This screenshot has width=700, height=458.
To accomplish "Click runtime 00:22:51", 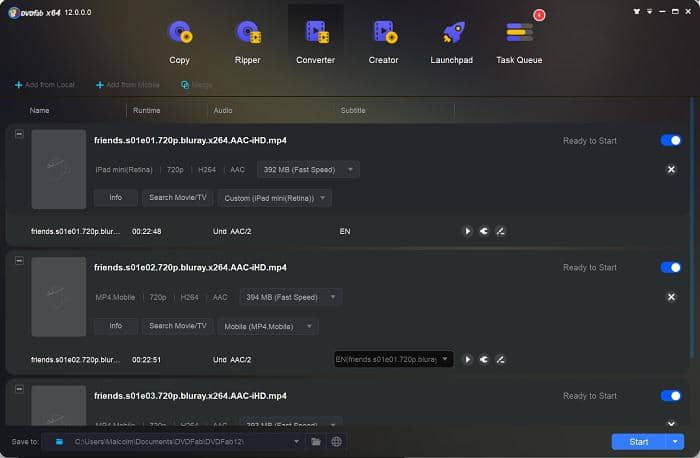I will click(x=146, y=359).
